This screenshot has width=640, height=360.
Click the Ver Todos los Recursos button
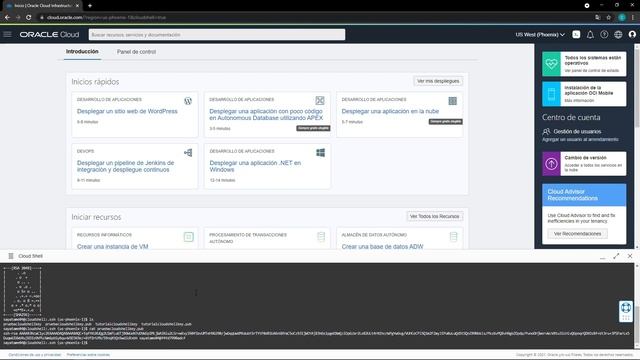click(x=435, y=216)
